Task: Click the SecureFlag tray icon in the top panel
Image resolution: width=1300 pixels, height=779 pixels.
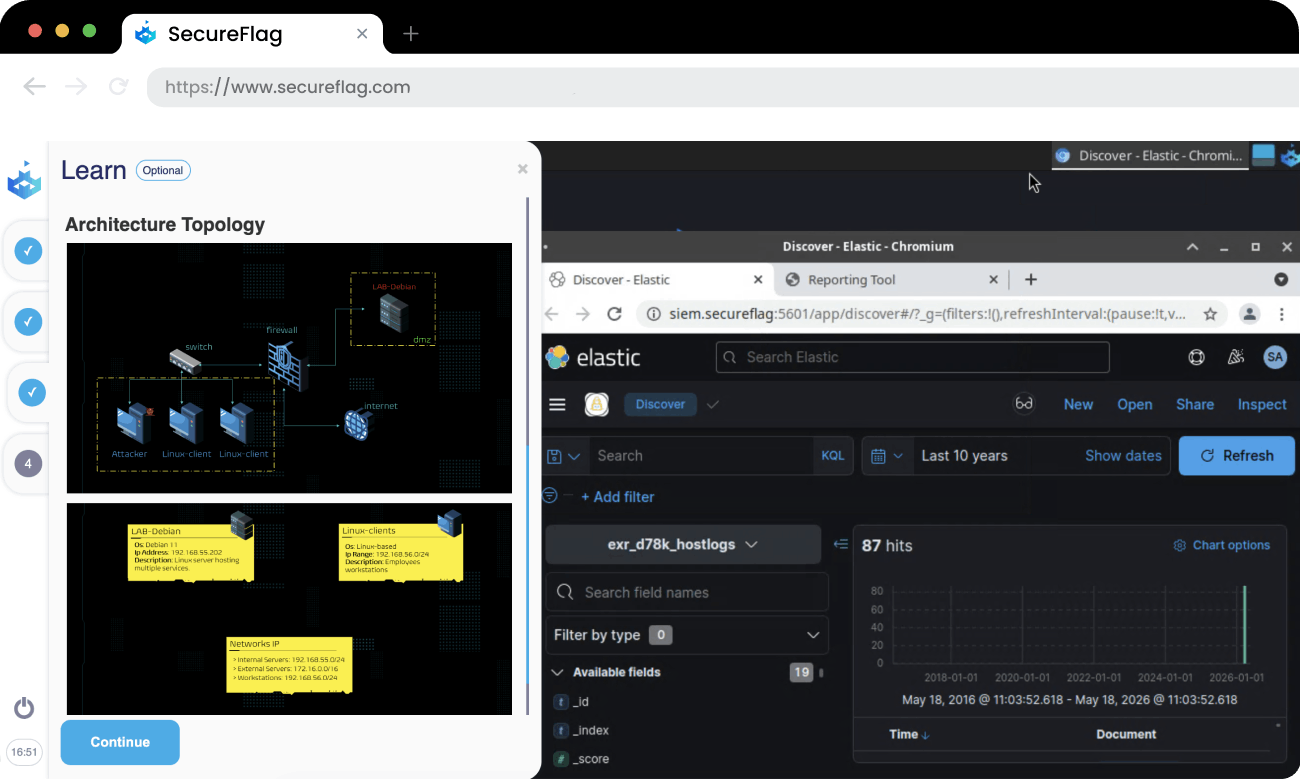Action: (x=1290, y=155)
